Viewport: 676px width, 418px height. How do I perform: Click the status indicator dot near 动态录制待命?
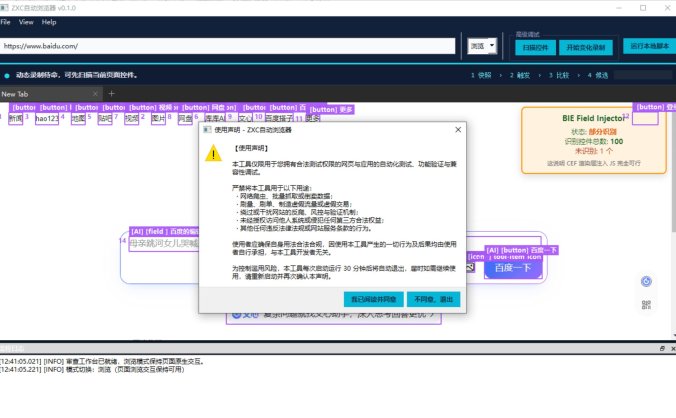point(7,75)
